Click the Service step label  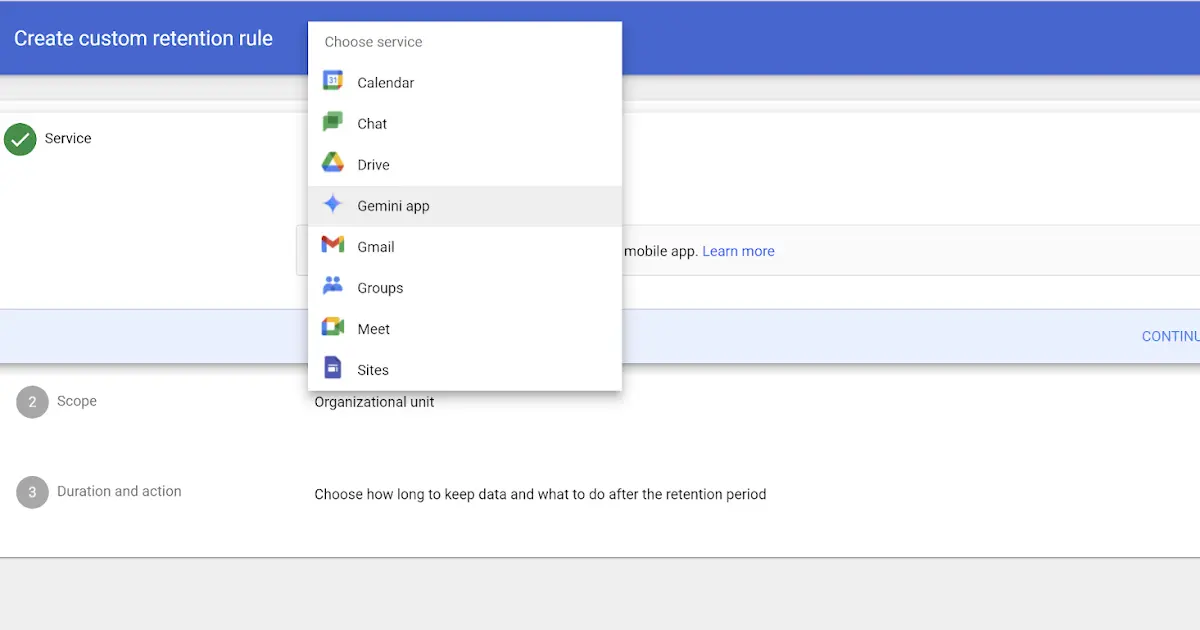coord(68,138)
